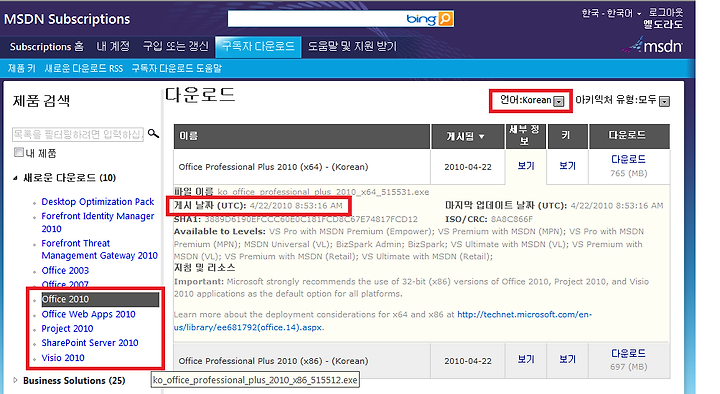720x394 pixels.
Task: Select Desktop Optimization Pack in the list
Action: click(x=98, y=202)
